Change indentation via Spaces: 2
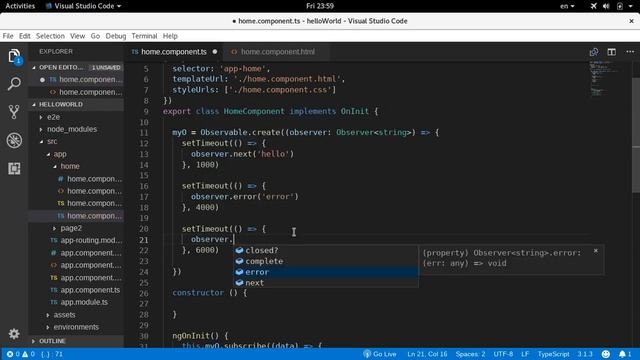640x360 pixels. (x=470, y=354)
